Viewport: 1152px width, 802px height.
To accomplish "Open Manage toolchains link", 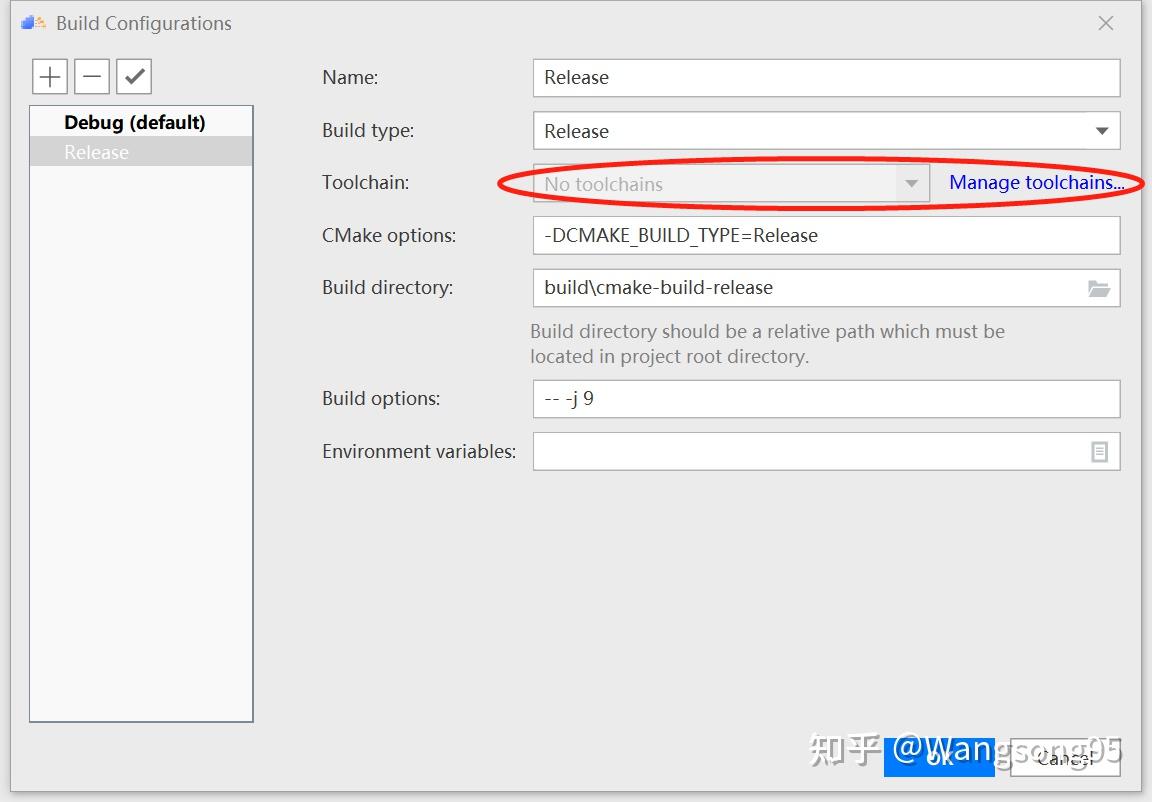I will (x=1036, y=182).
